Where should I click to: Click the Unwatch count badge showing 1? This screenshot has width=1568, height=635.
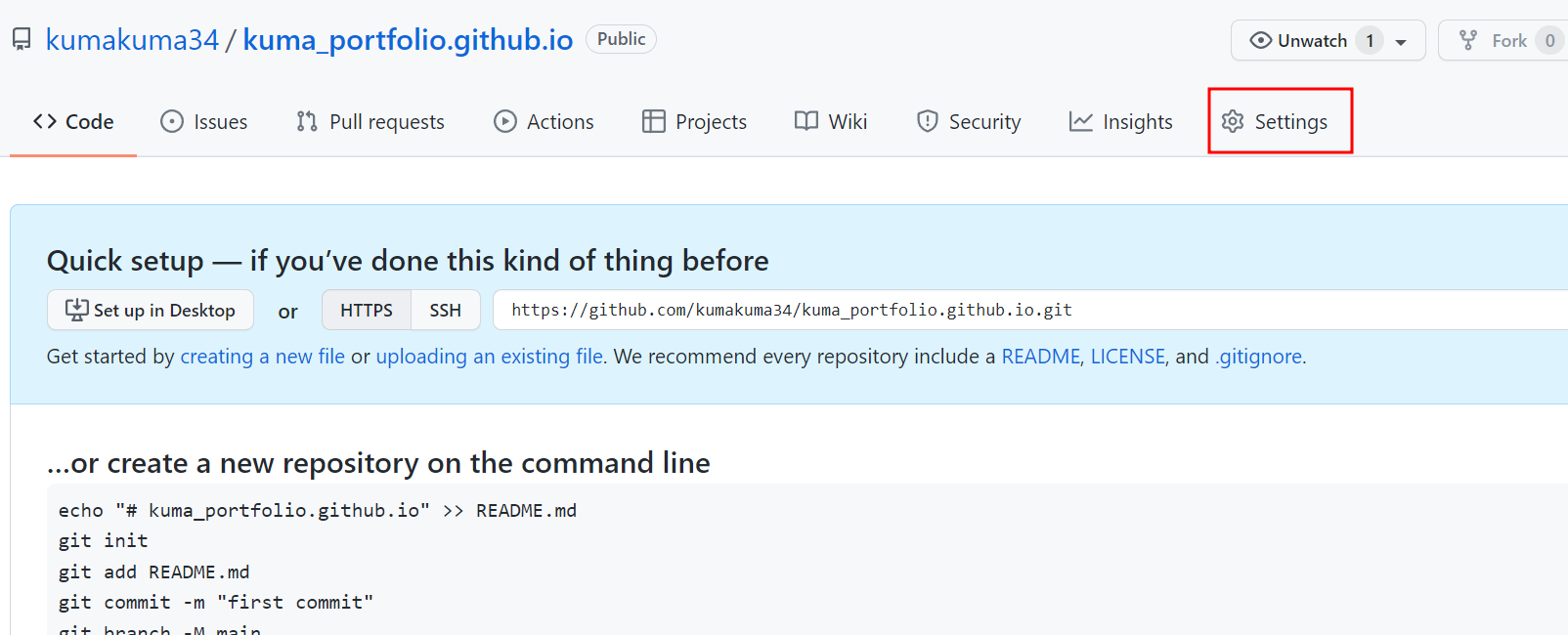1370,40
